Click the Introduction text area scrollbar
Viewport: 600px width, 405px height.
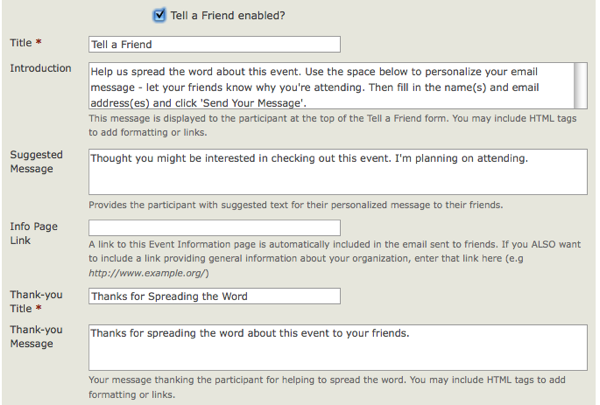click(581, 85)
